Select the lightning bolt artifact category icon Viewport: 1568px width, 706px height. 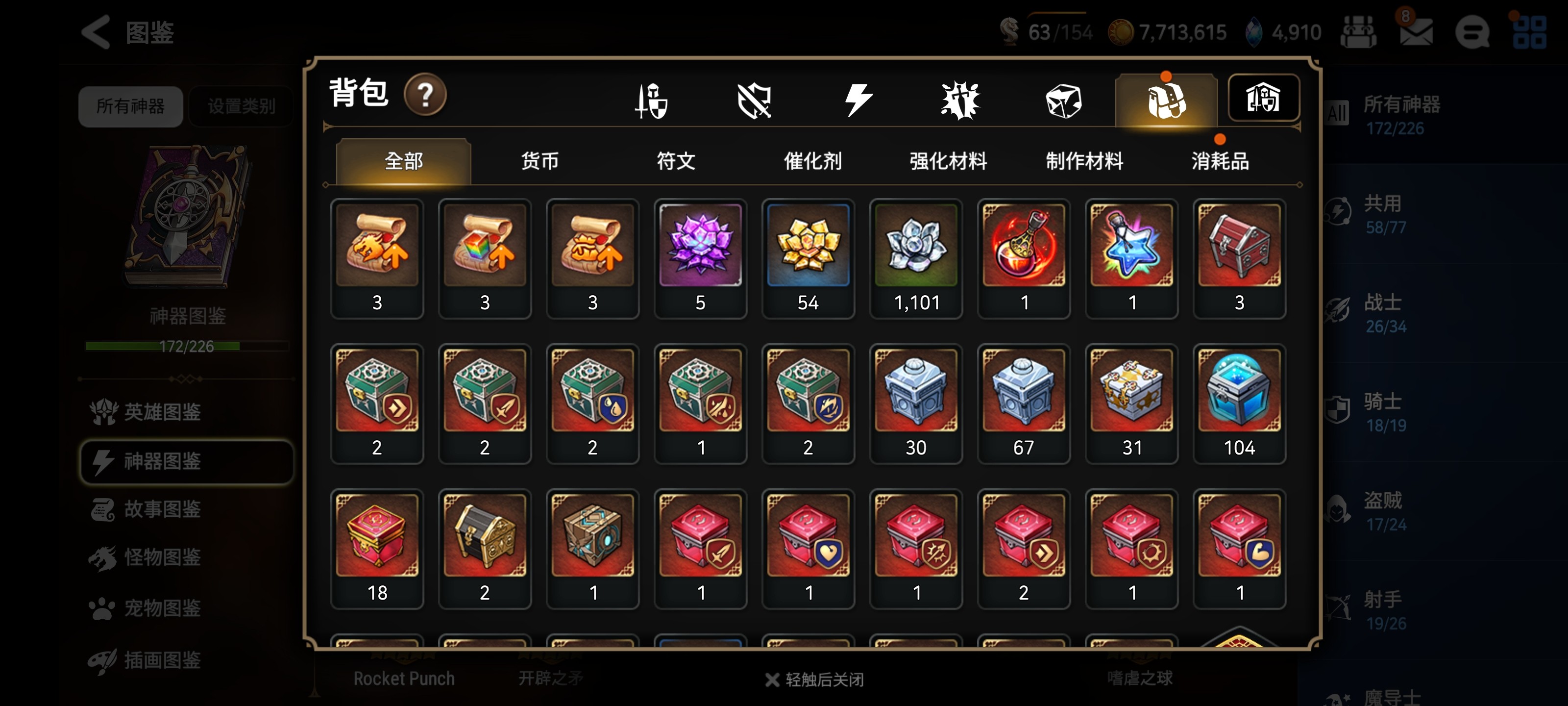pos(858,101)
